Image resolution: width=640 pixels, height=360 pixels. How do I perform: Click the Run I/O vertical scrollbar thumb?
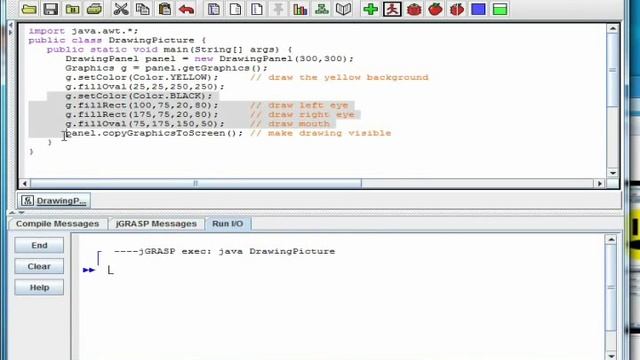611,288
